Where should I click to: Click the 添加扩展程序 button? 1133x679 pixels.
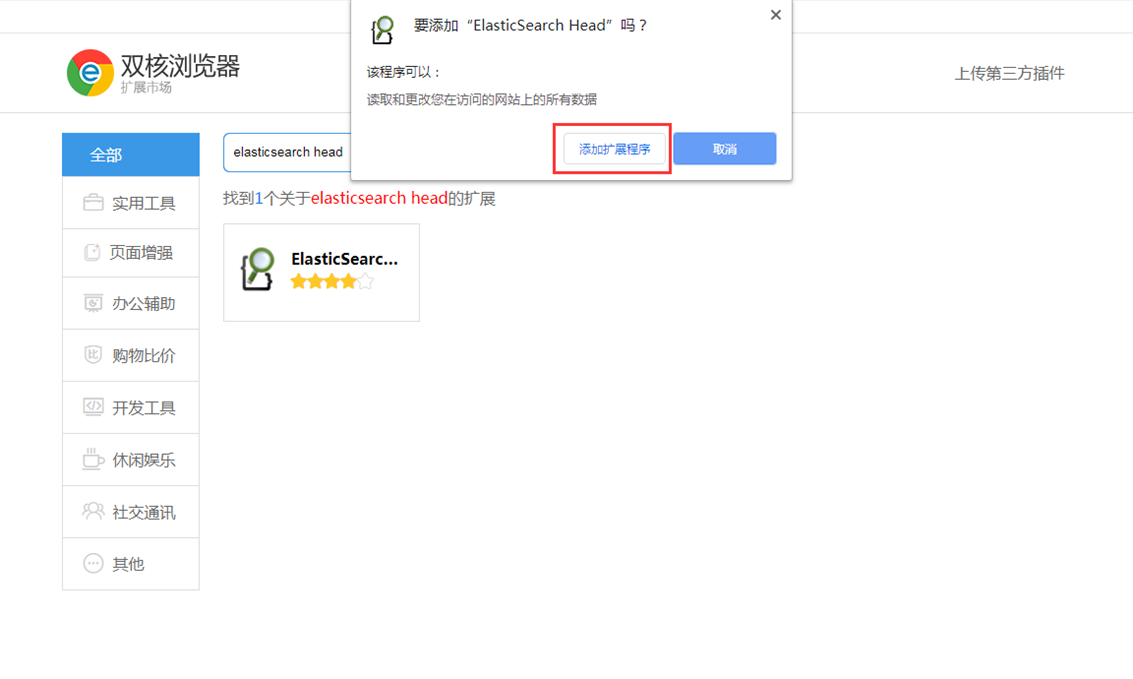(x=614, y=149)
